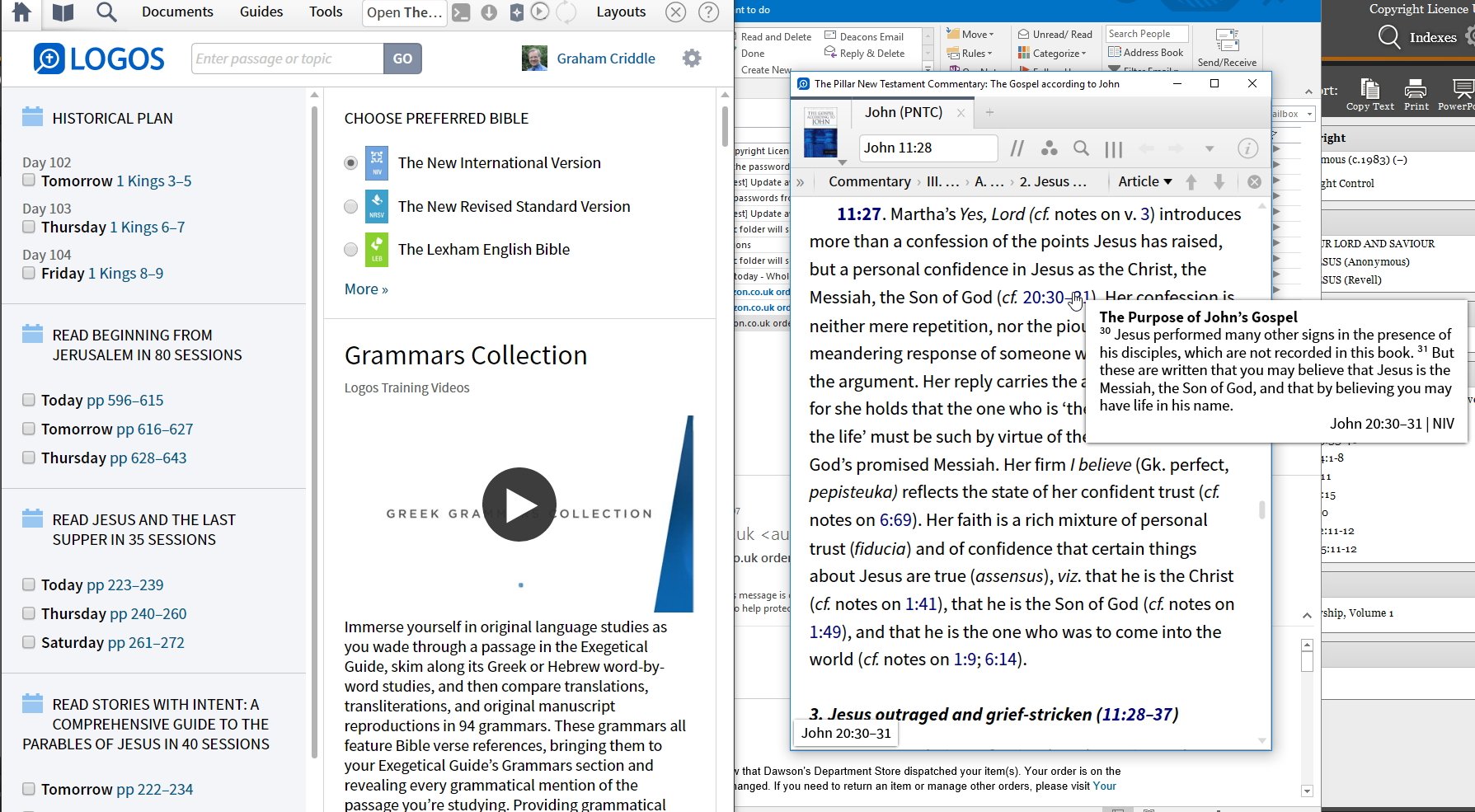
Task: Check Today pp 596–615 reading
Action: tap(29, 400)
